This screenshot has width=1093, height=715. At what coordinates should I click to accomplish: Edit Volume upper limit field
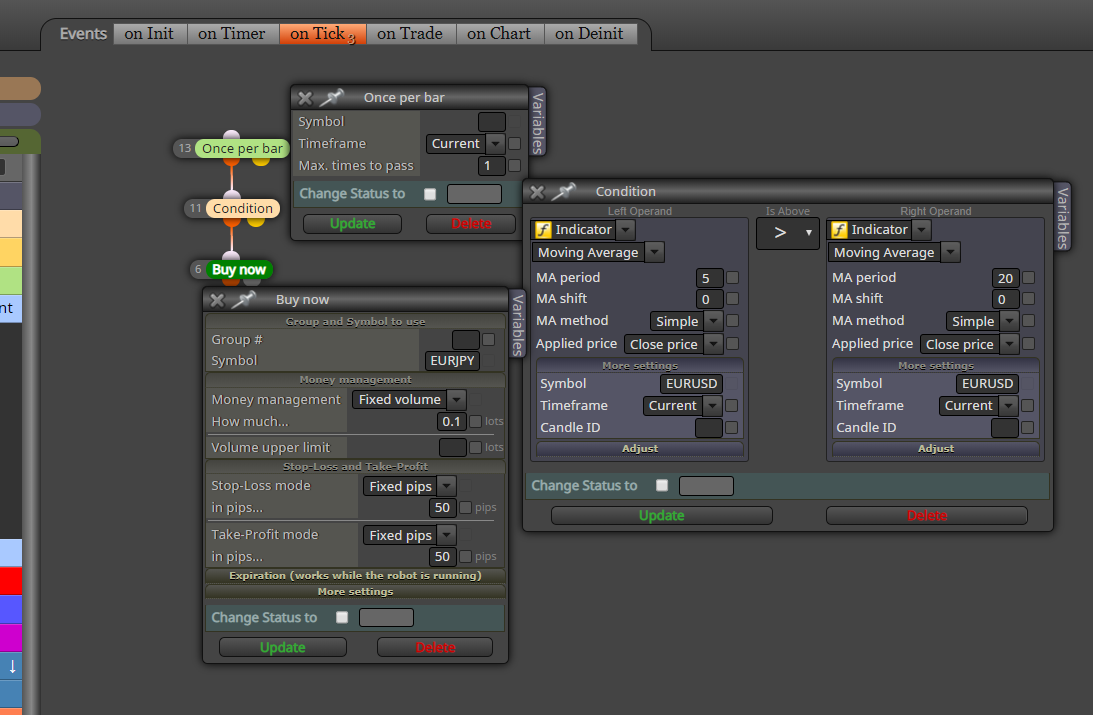coord(452,447)
